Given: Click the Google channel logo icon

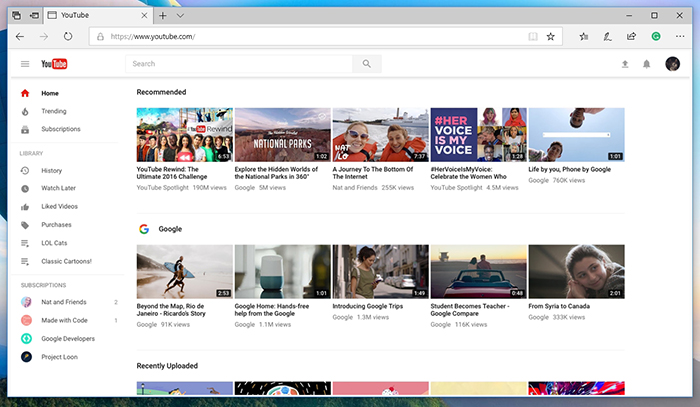Looking at the screenshot, I should tap(144, 229).
